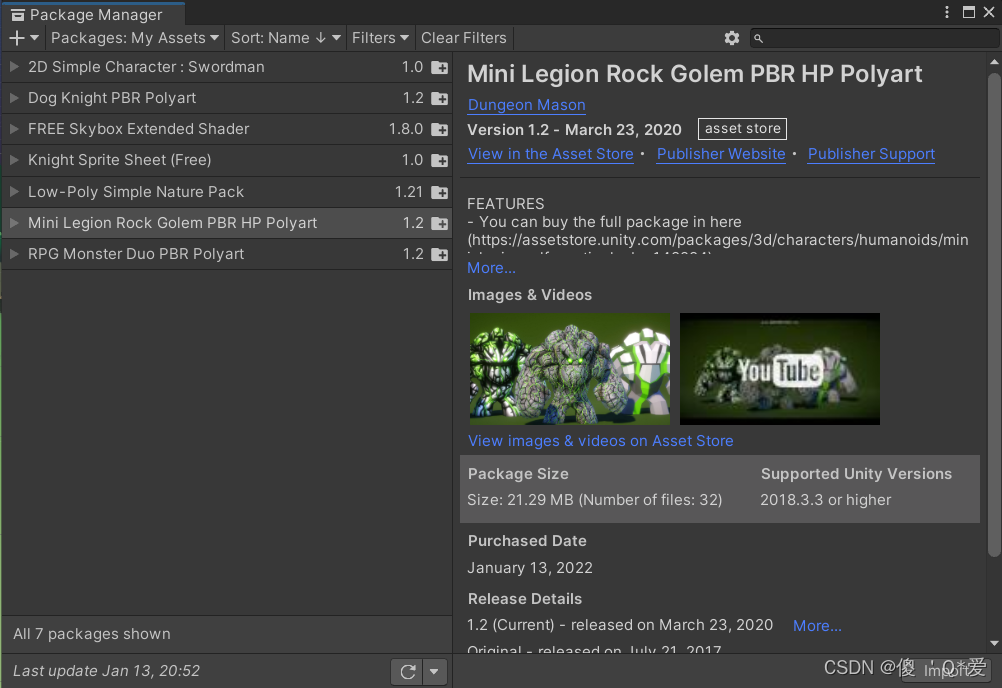
Task: Expand the FREE Skybox Extended Shader row
Action: (x=14, y=128)
